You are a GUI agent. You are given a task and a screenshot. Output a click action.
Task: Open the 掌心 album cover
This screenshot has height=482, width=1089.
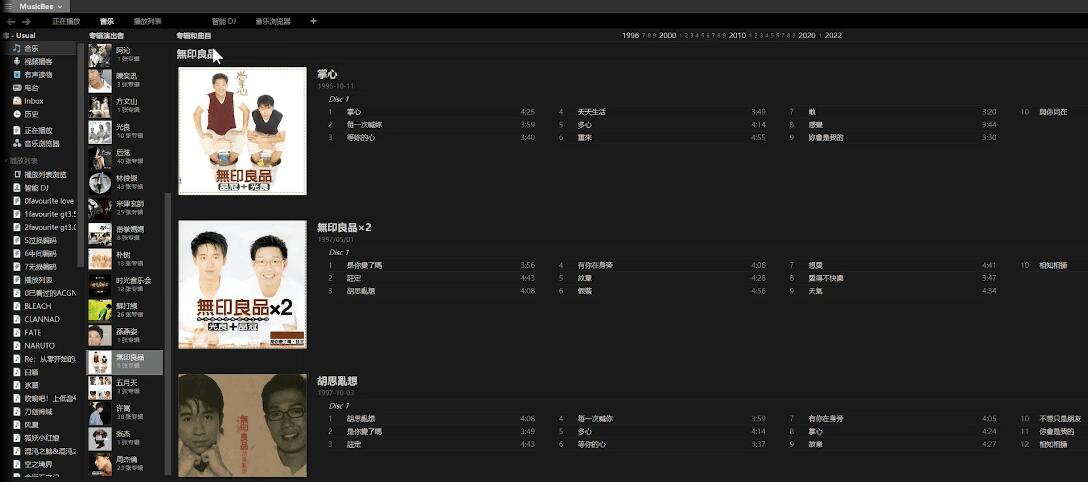click(242, 131)
